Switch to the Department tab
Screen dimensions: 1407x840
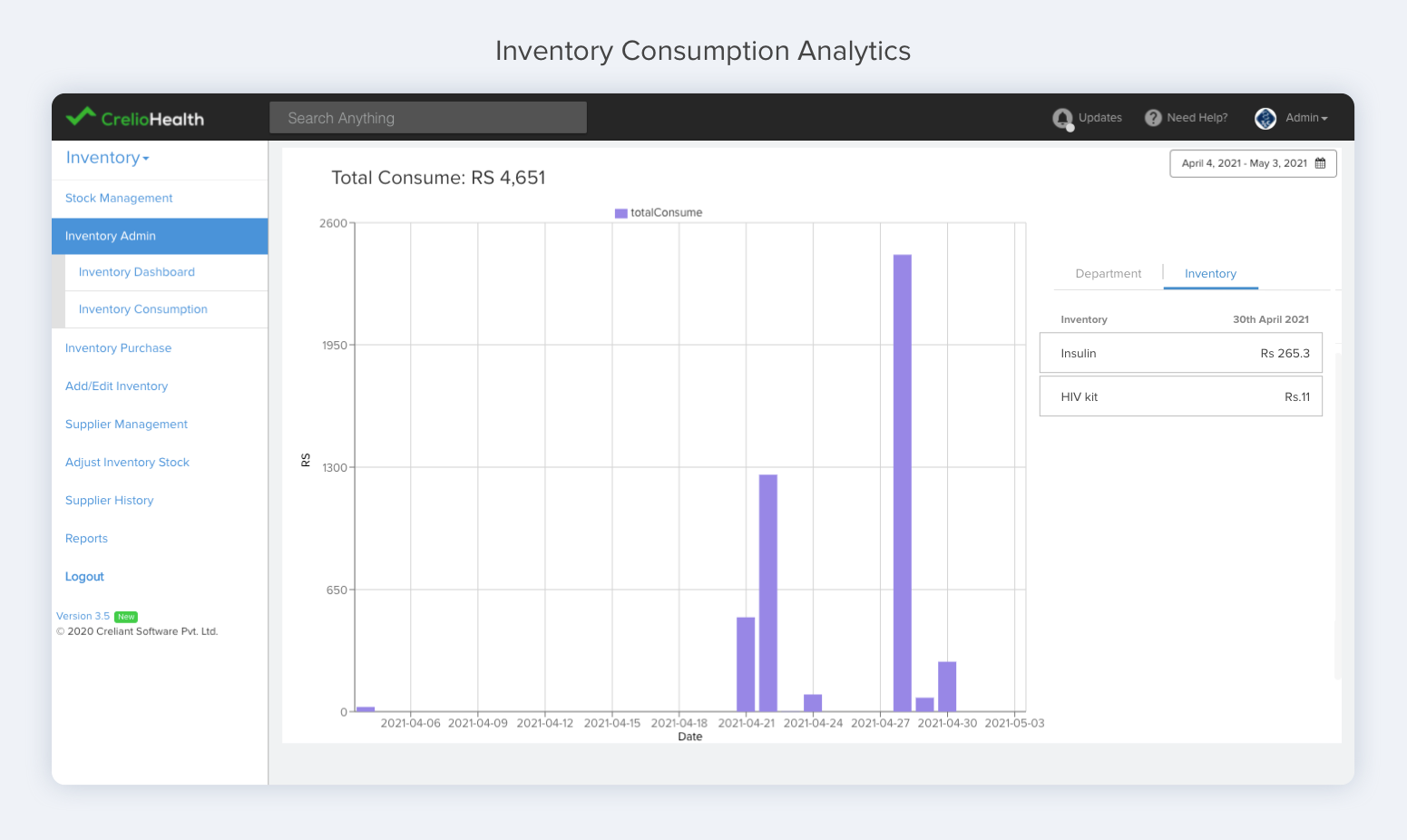[1108, 273]
